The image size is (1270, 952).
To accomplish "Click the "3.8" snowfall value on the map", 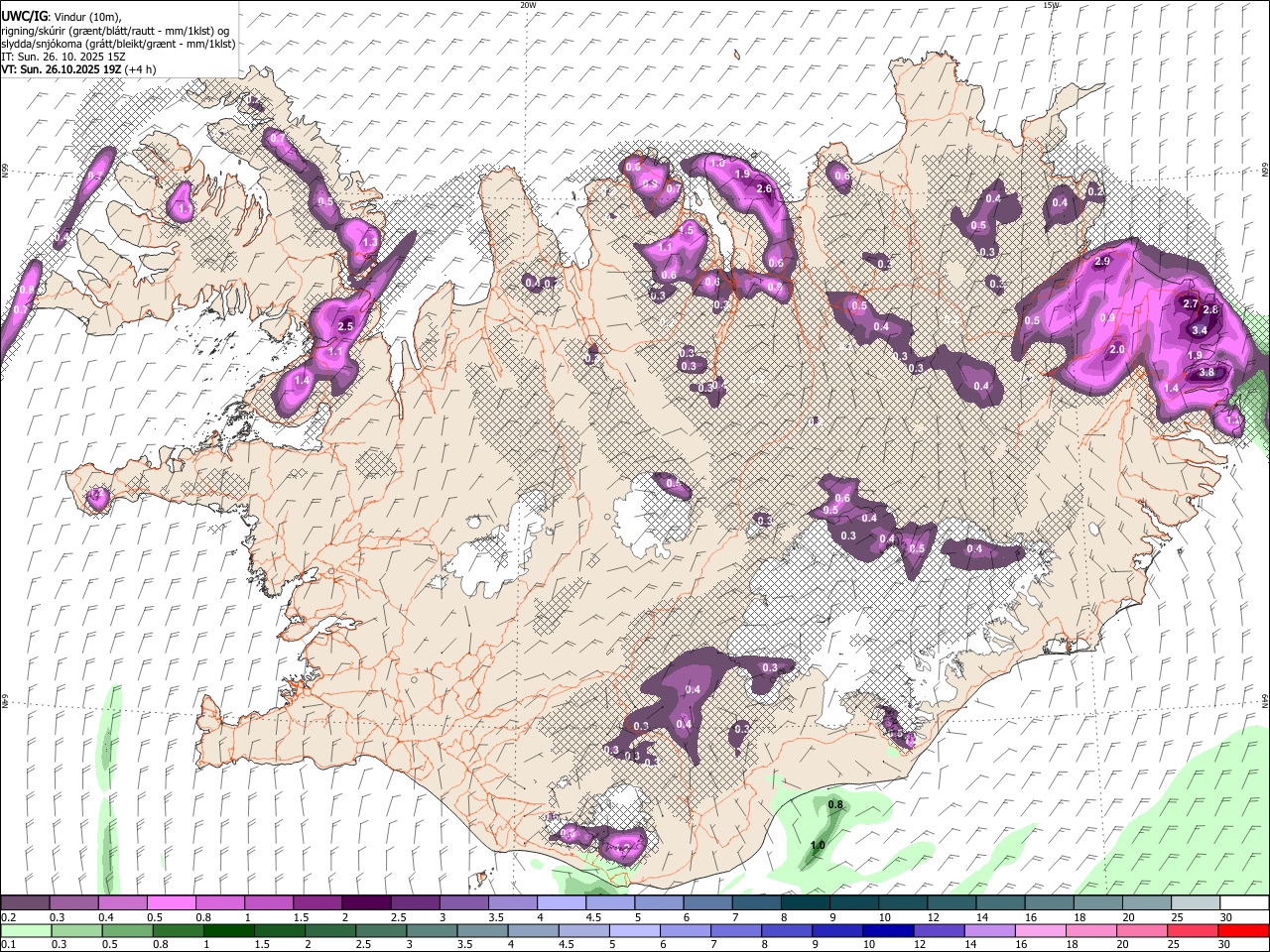I will point(1206,373).
